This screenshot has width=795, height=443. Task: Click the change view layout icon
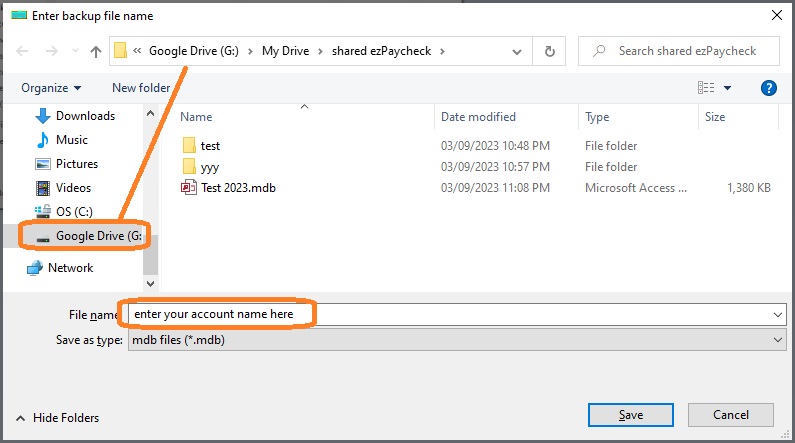[x=706, y=88]
